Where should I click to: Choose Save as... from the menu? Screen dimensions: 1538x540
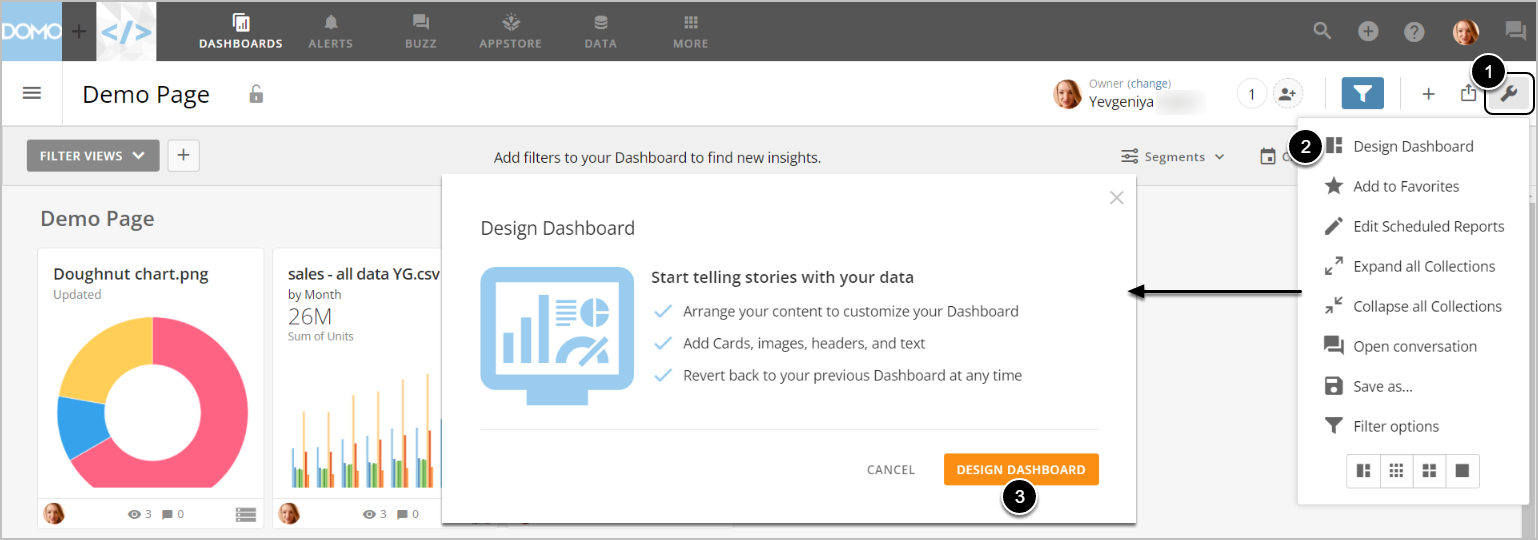pos(1382,386)
